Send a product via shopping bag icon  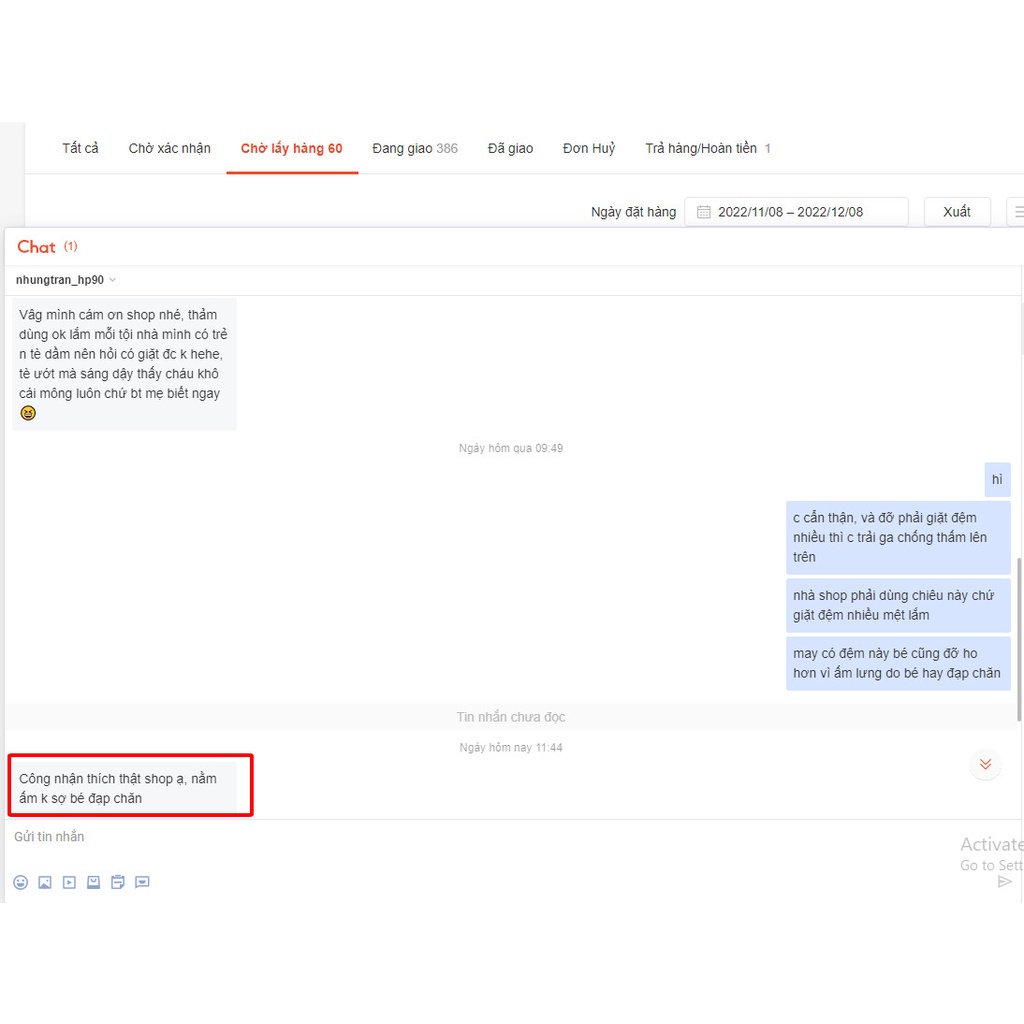[x=93, y=882]
